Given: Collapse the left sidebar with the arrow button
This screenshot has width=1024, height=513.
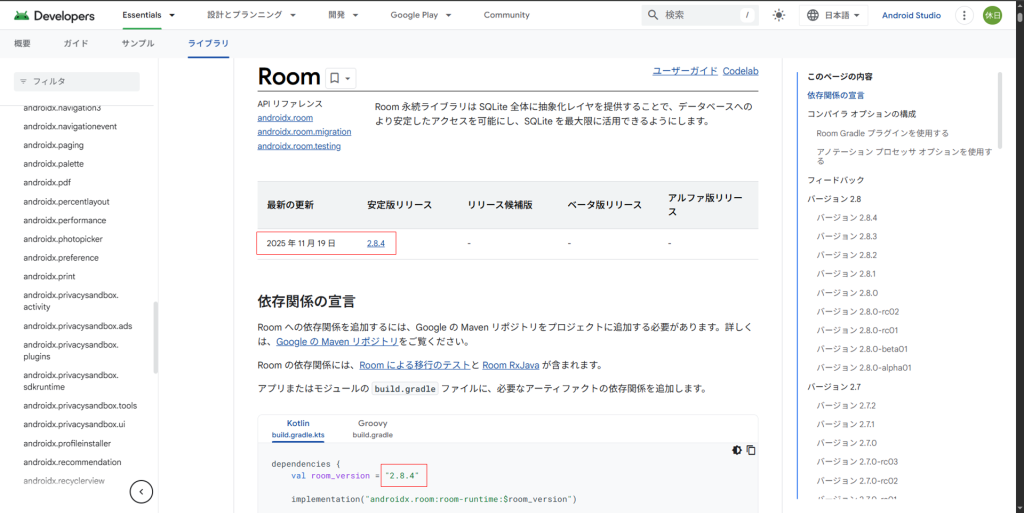Looking at the screenshot, I should (143, 491).
